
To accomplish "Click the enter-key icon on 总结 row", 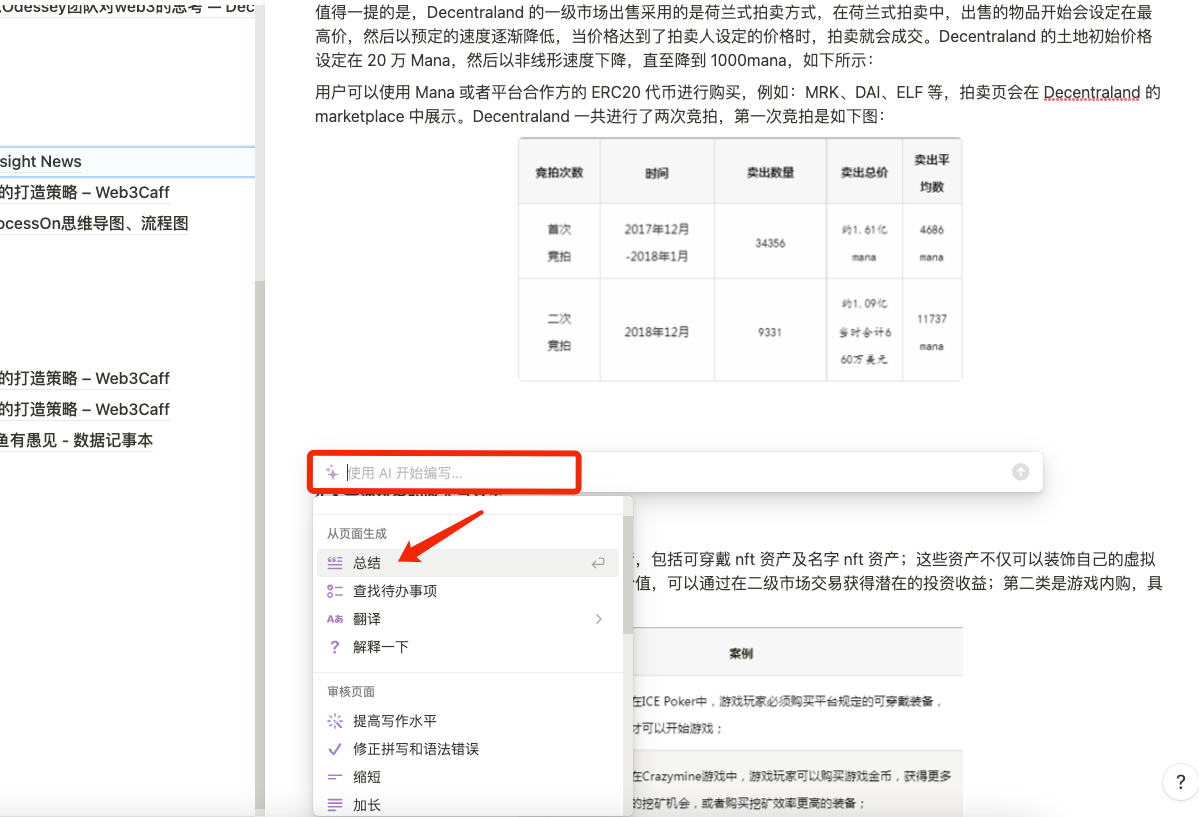I will (598, 563).
